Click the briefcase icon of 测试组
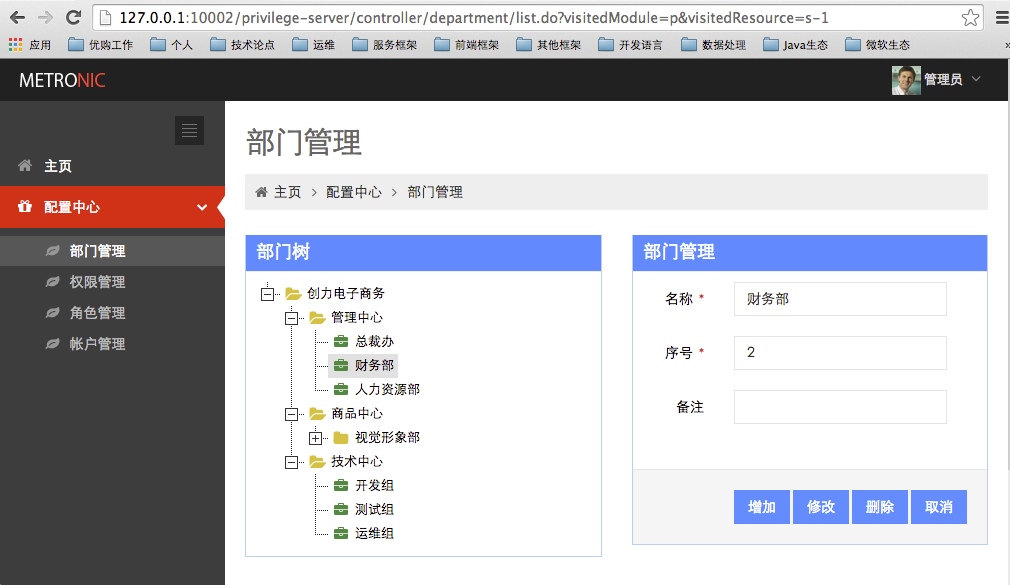The height and width of the screenshot is (585, 1010). coord(341,509)
